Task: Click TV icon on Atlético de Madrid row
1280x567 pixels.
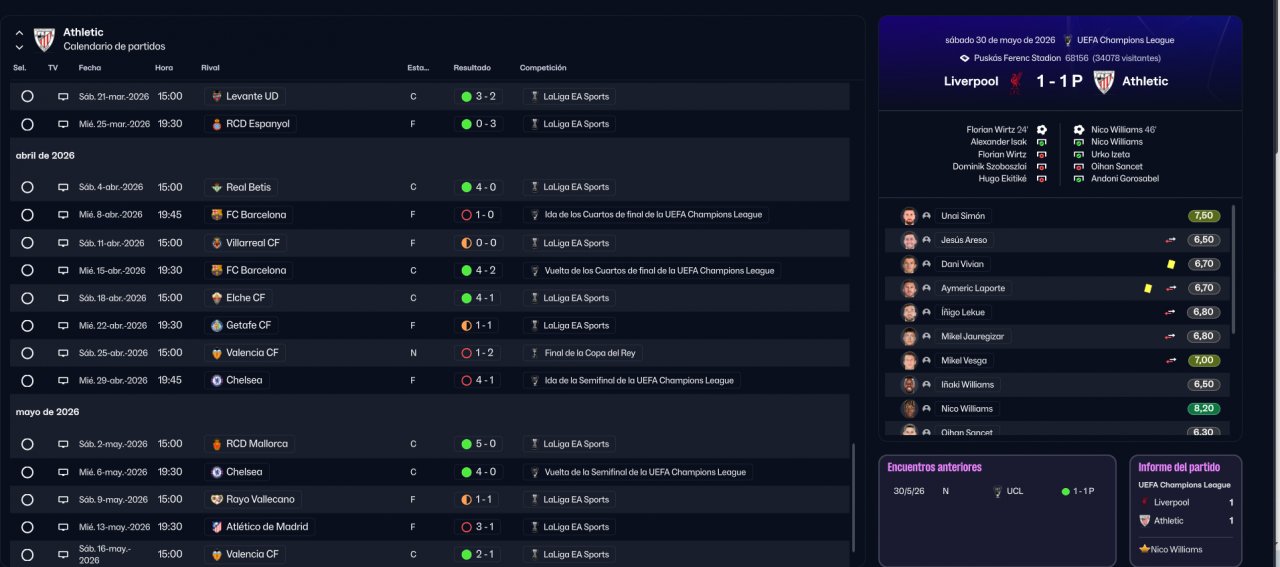Action: point(63,527)
